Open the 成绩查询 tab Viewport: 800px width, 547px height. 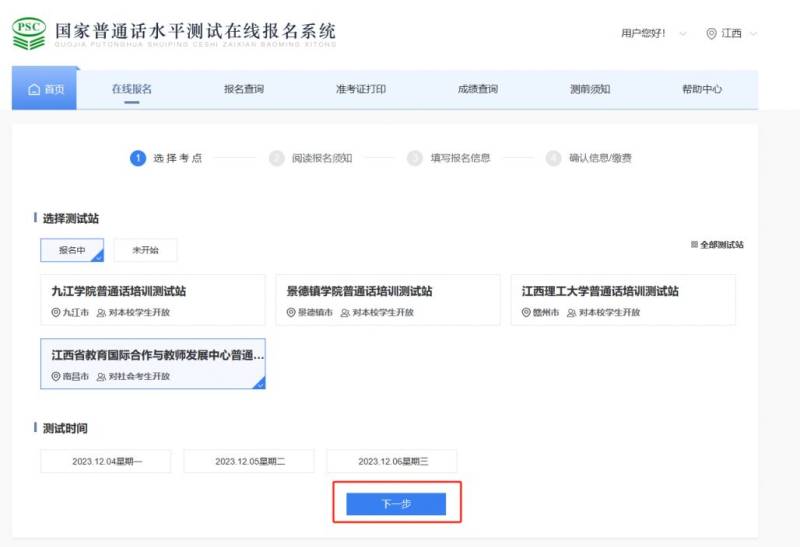[x=477, y=89]
